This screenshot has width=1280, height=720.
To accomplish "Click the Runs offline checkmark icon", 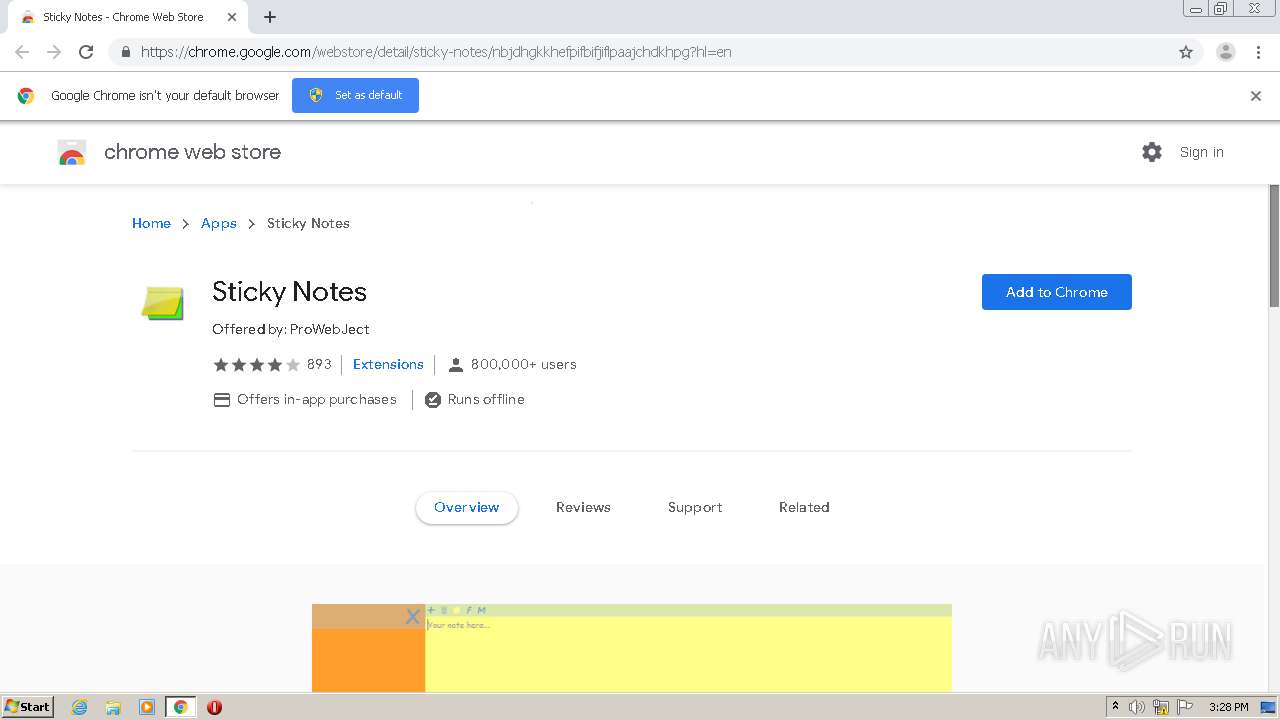I will (433, 400).
